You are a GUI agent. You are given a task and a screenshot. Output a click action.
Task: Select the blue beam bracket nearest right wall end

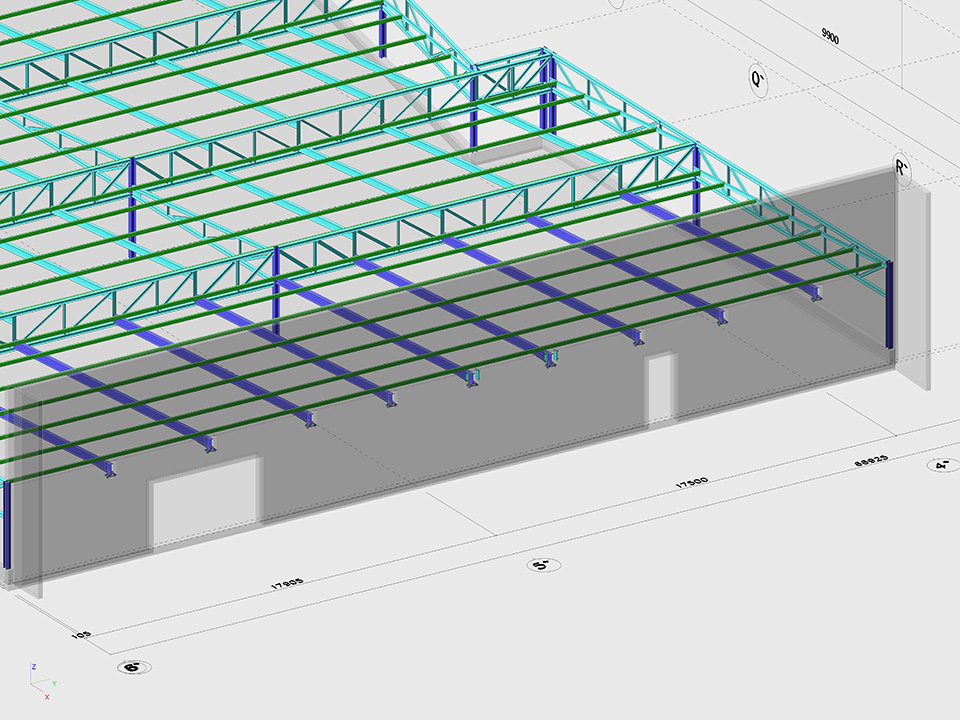click(x=816, y=293)
